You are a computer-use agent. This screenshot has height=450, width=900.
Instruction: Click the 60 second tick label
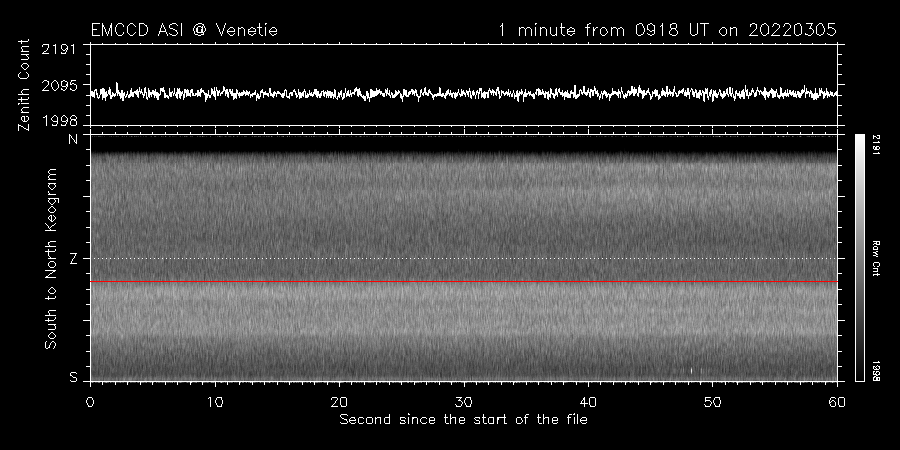[x=837, y=402]
